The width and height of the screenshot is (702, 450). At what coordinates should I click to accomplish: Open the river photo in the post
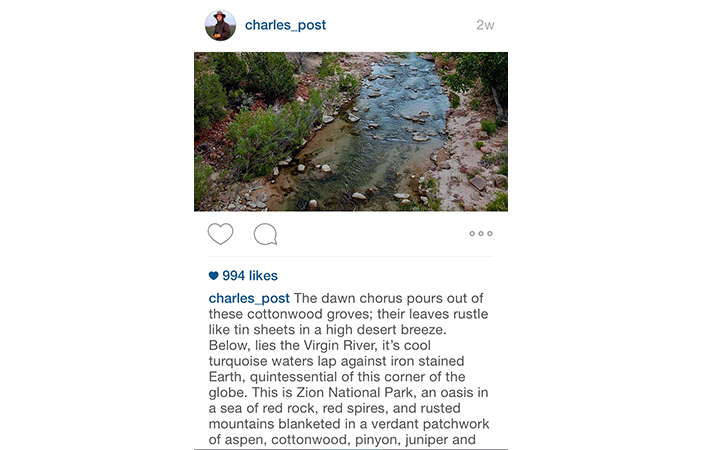coord(351,131)
